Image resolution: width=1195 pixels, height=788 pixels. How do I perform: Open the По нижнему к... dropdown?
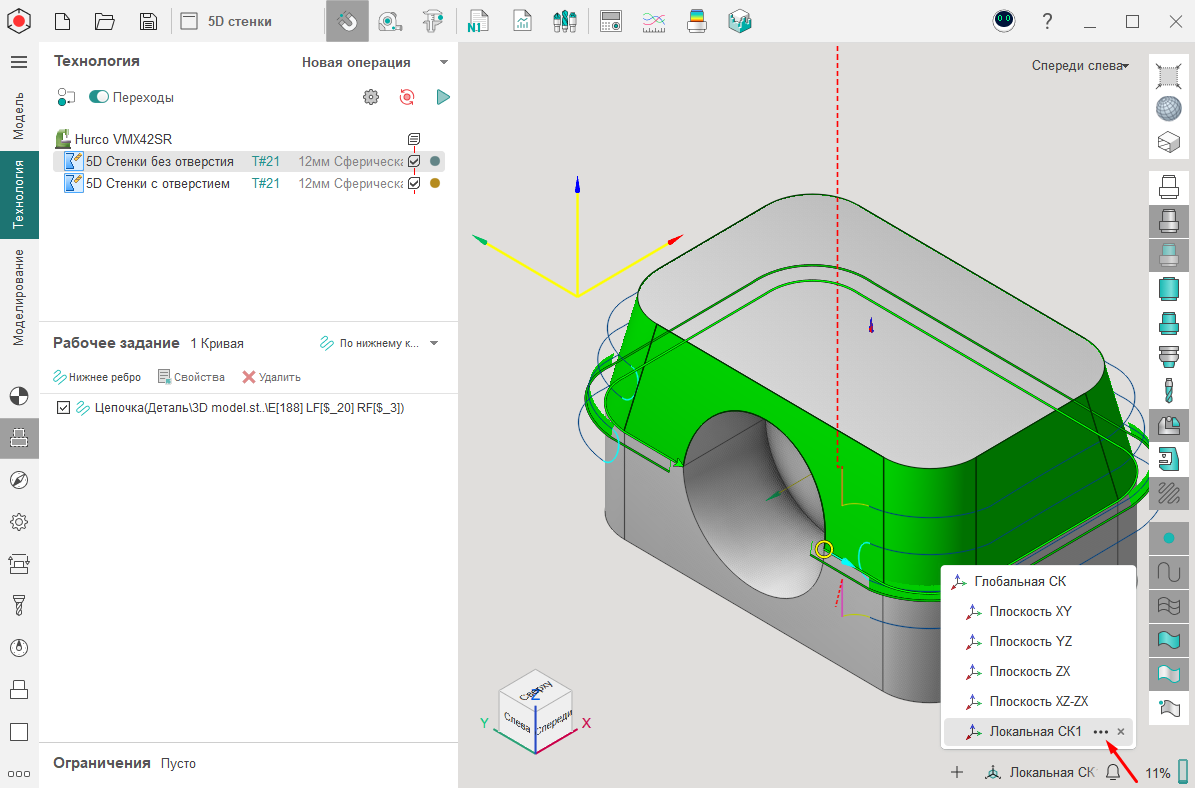click(x=433, y=343)
